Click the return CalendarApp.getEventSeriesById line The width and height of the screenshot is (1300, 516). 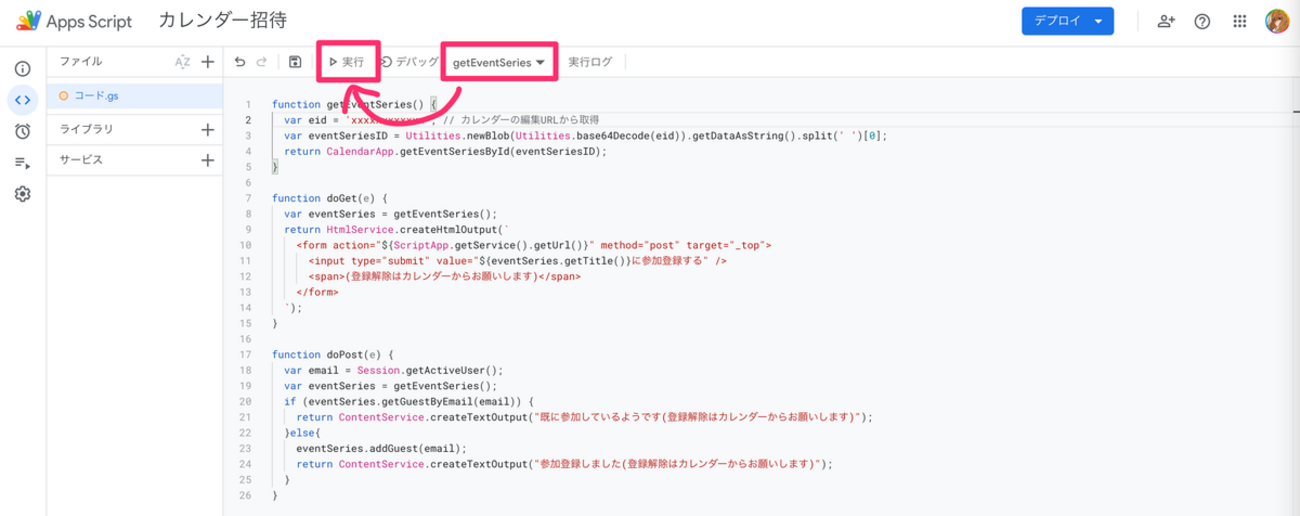(445, 151)
